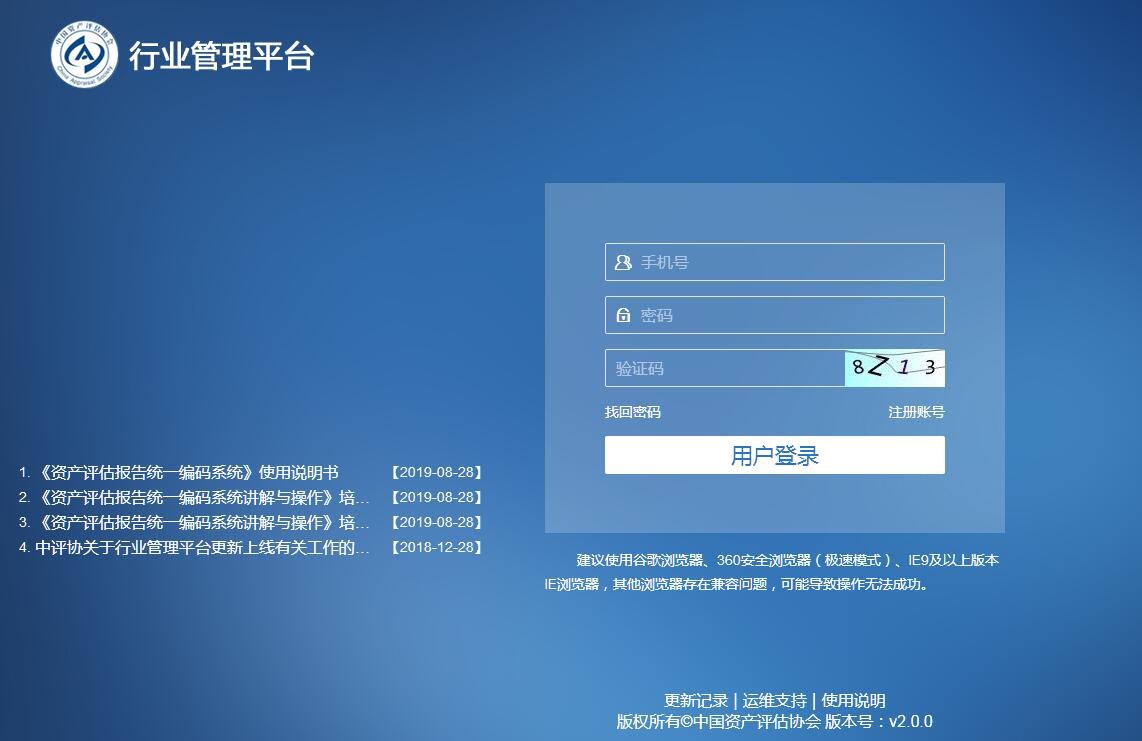View the 更新记录 update log

(696, 701)
